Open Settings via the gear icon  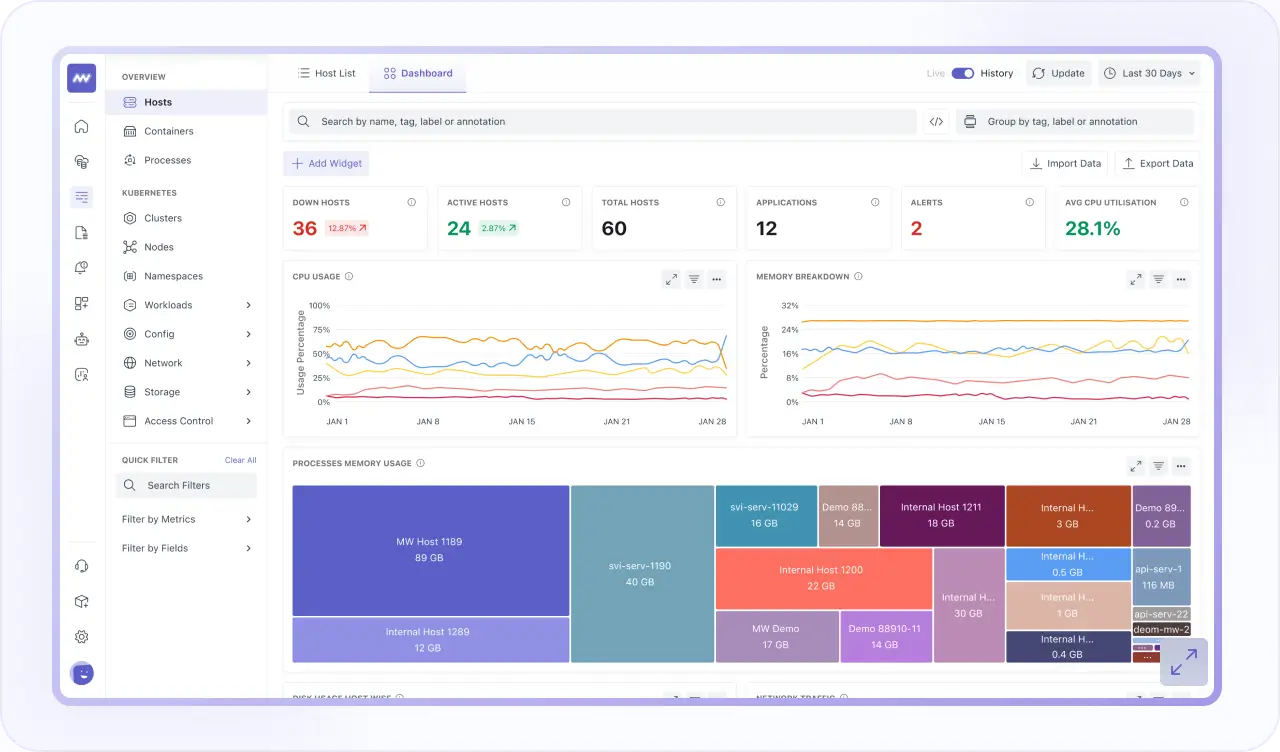point(81,636)
